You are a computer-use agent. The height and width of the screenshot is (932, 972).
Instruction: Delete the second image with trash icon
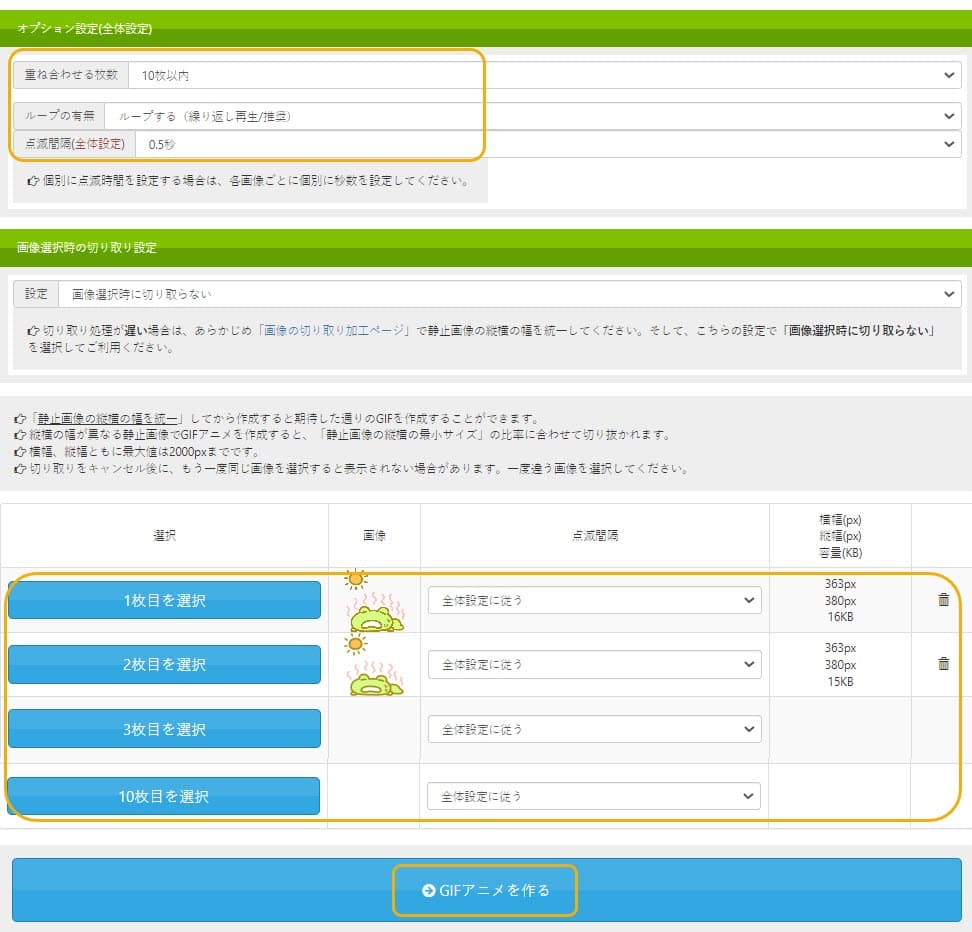click(x=943, y=664)
